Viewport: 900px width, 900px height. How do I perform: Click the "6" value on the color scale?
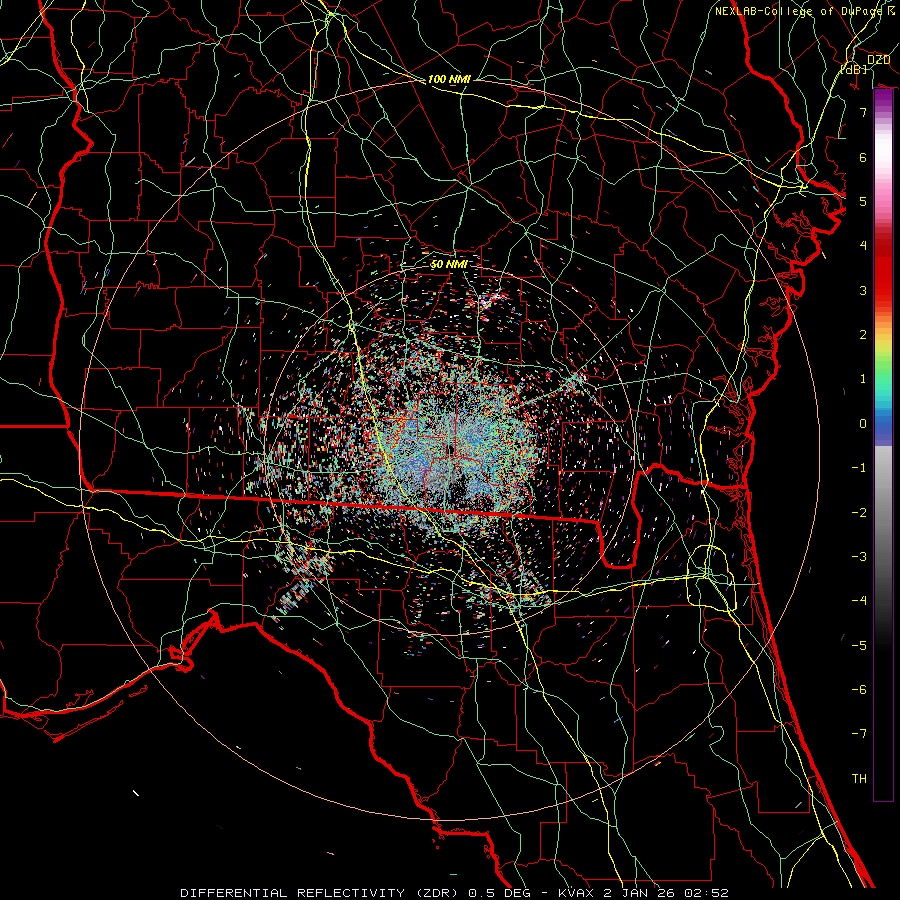pyautogui.click(x=863, y=157)
